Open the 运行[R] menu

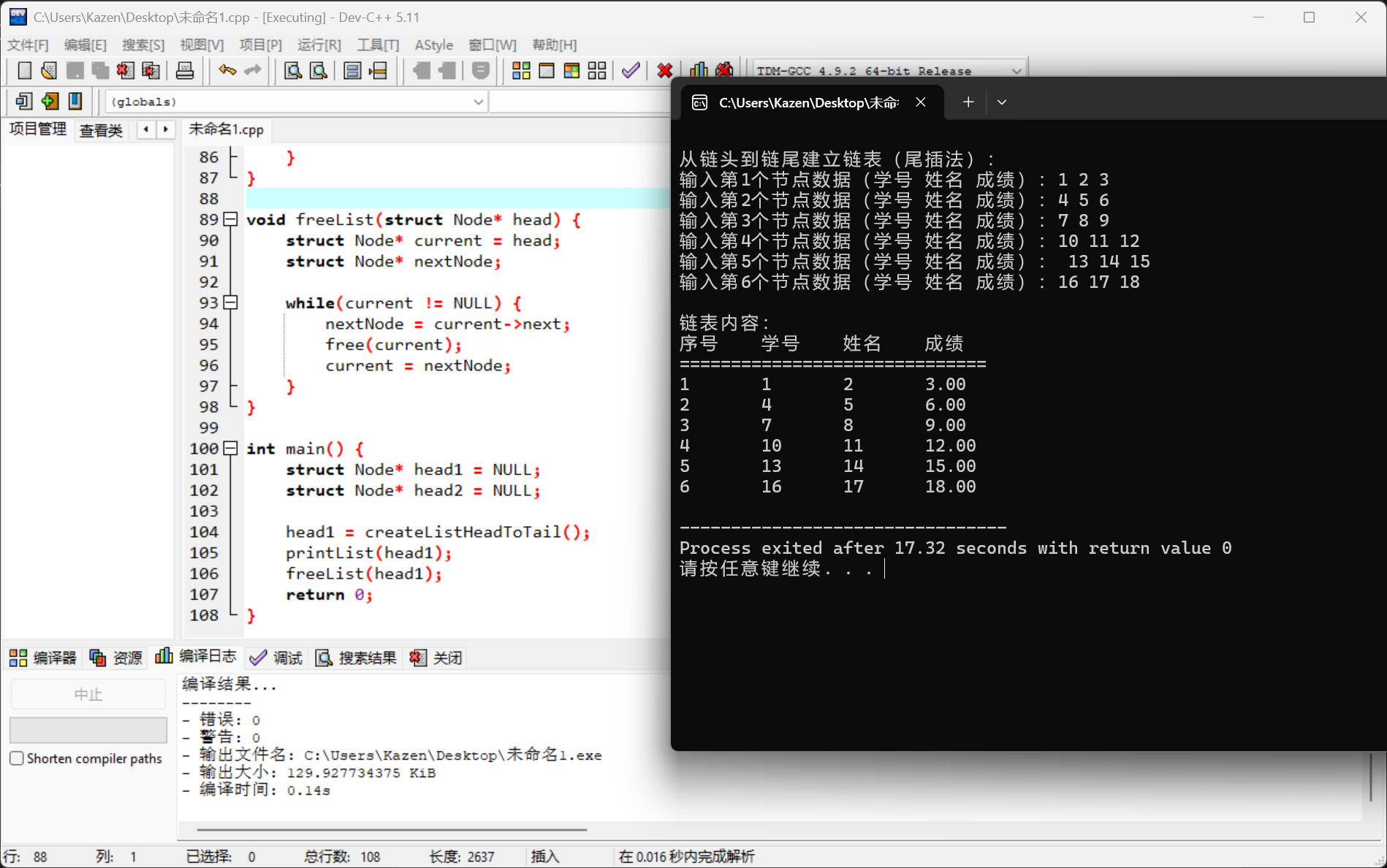319,45
